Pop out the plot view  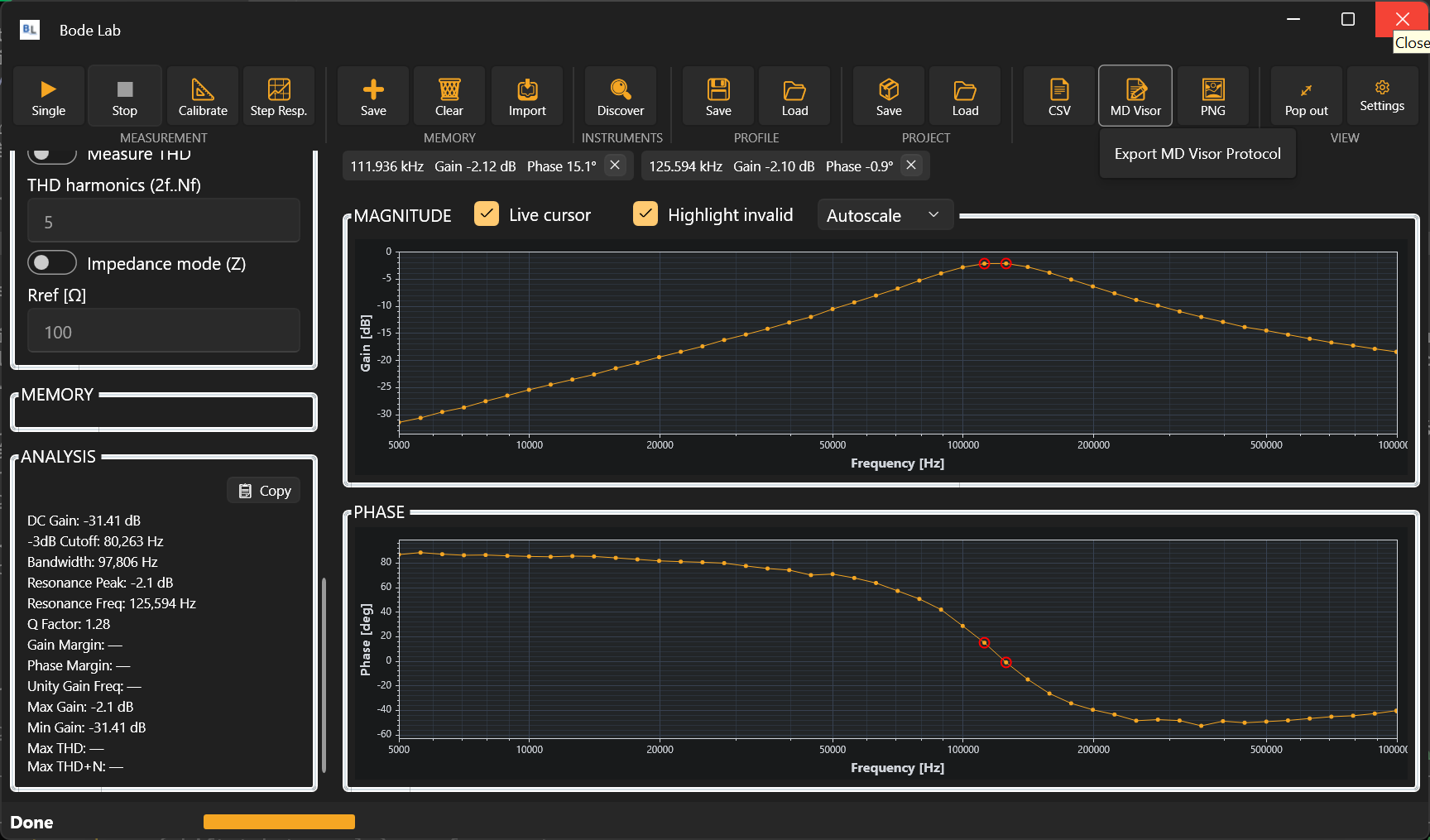pyautogui.click(x=1307, y=96)
